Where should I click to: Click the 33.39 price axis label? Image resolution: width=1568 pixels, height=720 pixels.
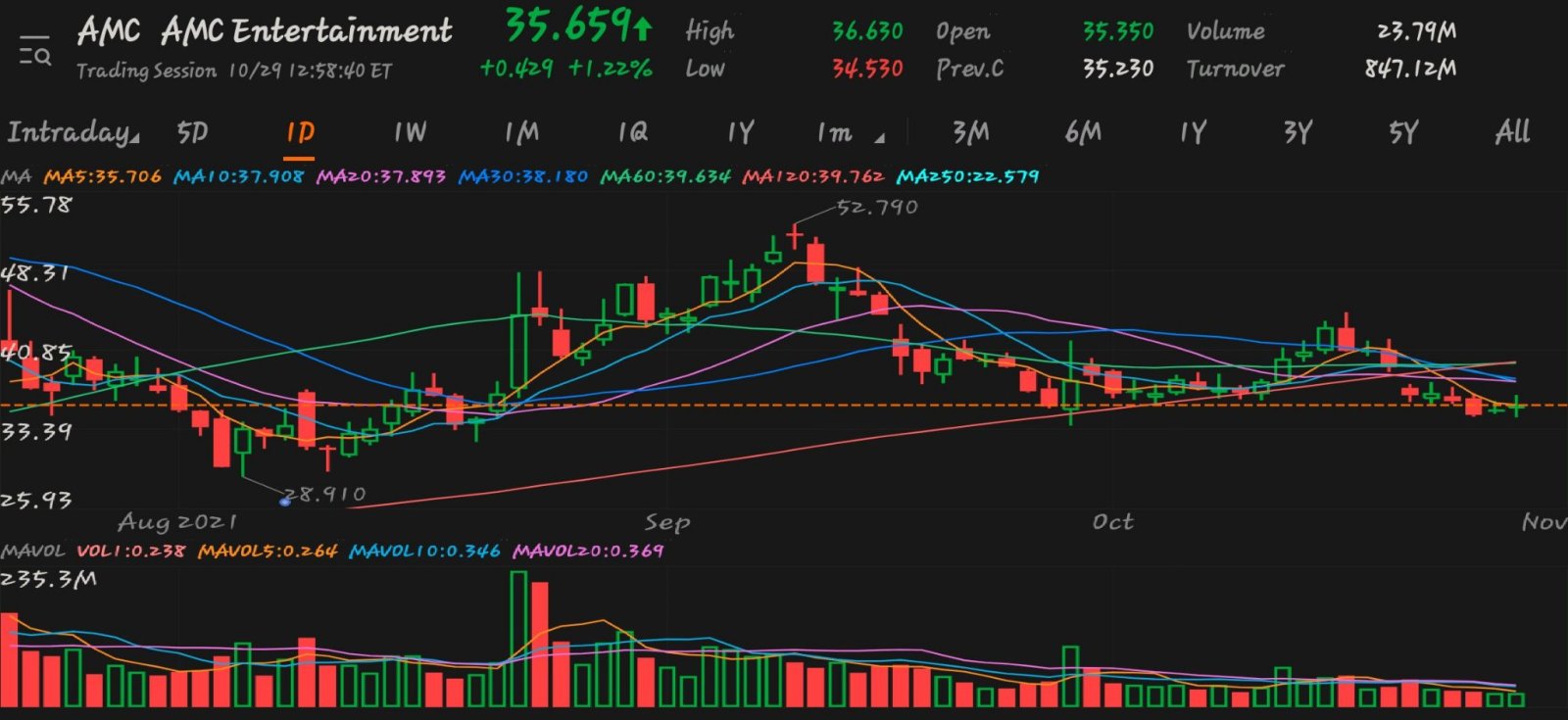coord(36,431)
